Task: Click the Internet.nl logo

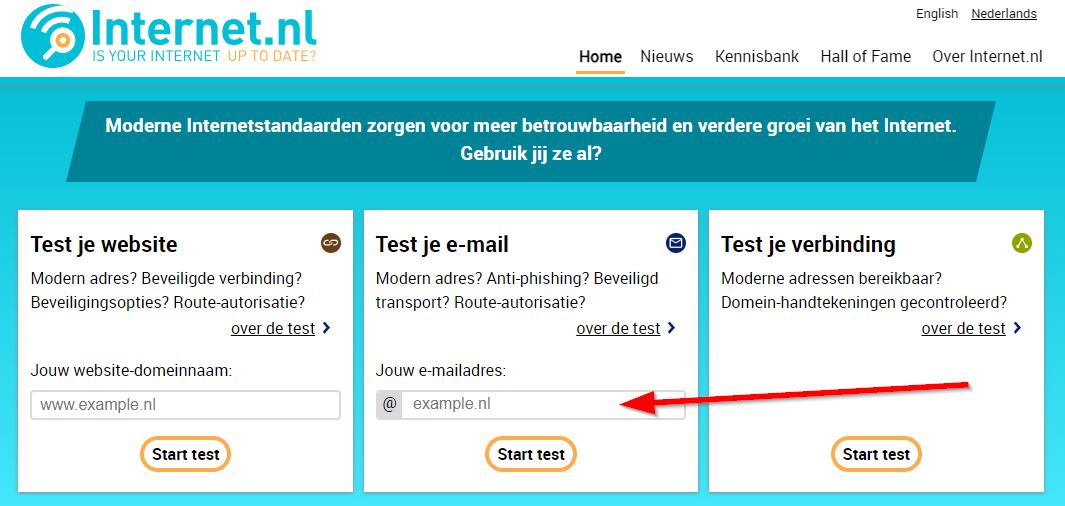Action: tap(168, 36)
